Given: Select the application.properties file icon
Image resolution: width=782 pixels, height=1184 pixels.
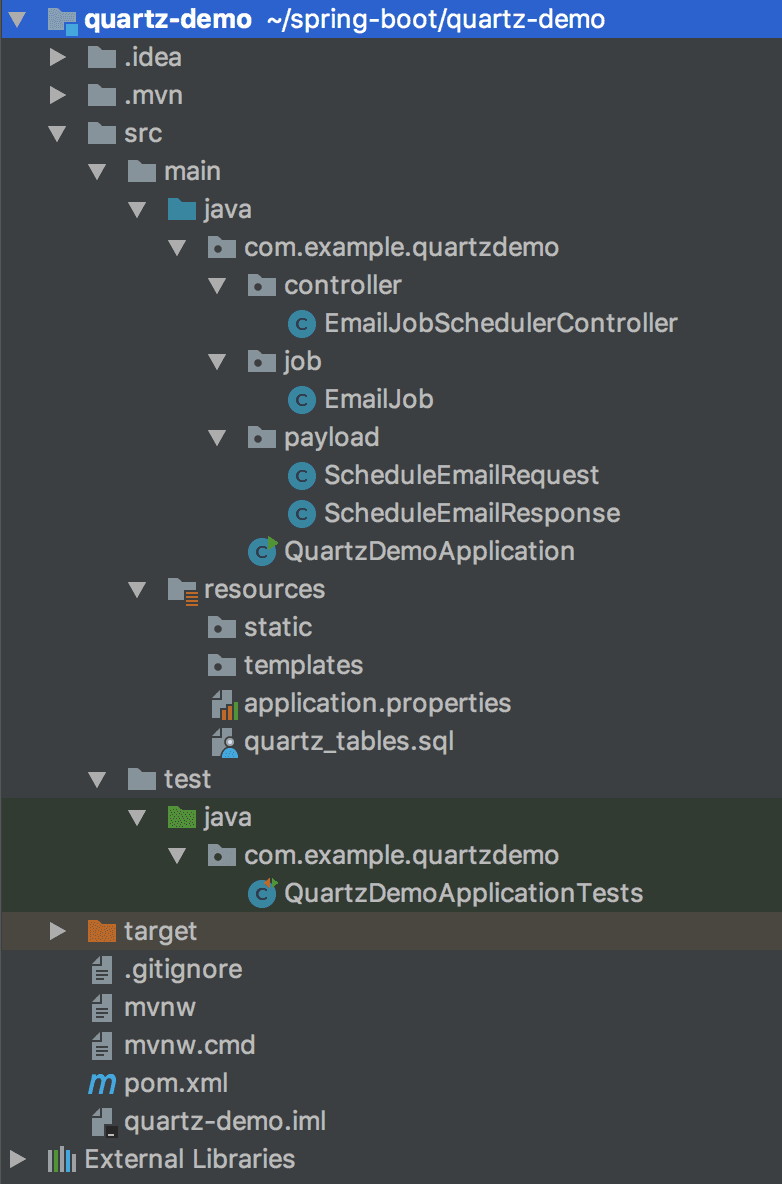Looking at the screenshot, I should [x=224, y=703].
